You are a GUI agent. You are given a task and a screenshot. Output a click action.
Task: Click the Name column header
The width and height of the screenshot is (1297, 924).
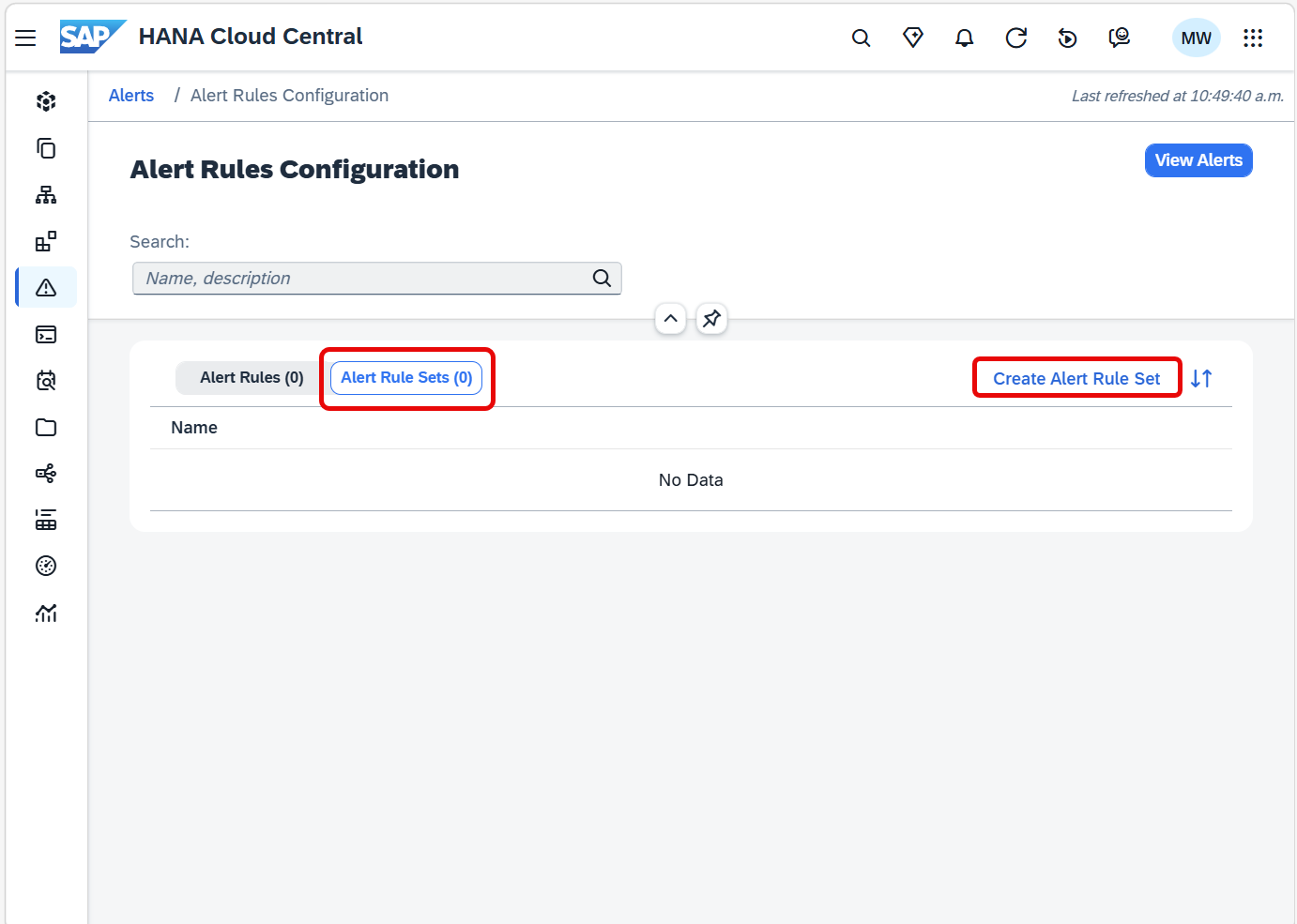[x=194, y=428]
